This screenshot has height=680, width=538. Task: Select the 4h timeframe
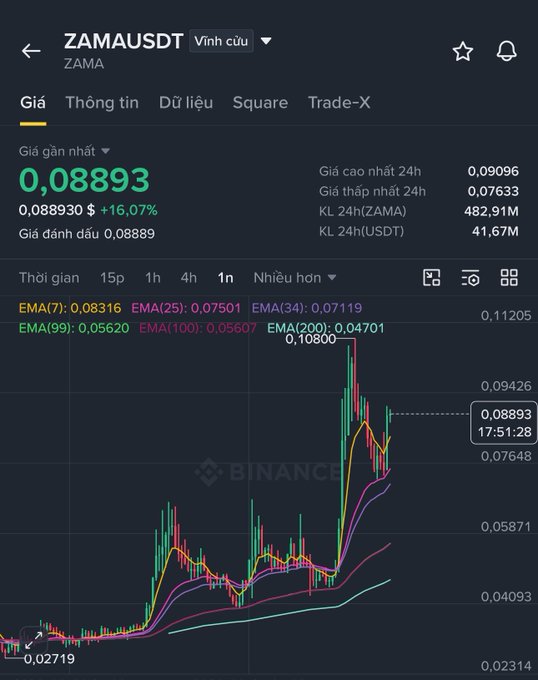tap(189, 278)
